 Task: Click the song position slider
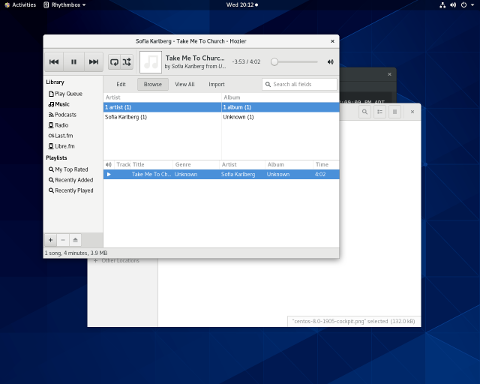294,62
